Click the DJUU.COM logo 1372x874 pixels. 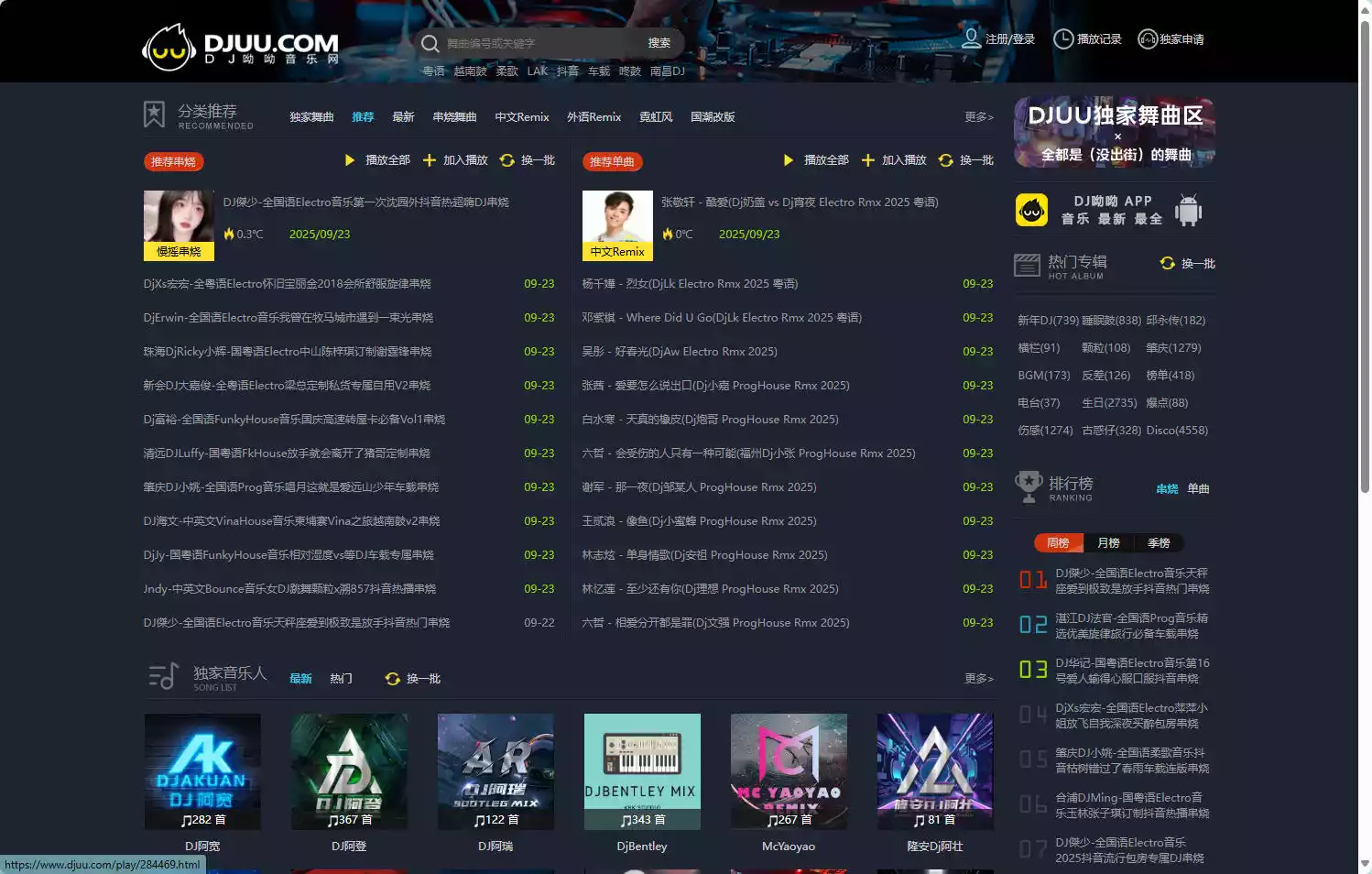tap(241, 46)
